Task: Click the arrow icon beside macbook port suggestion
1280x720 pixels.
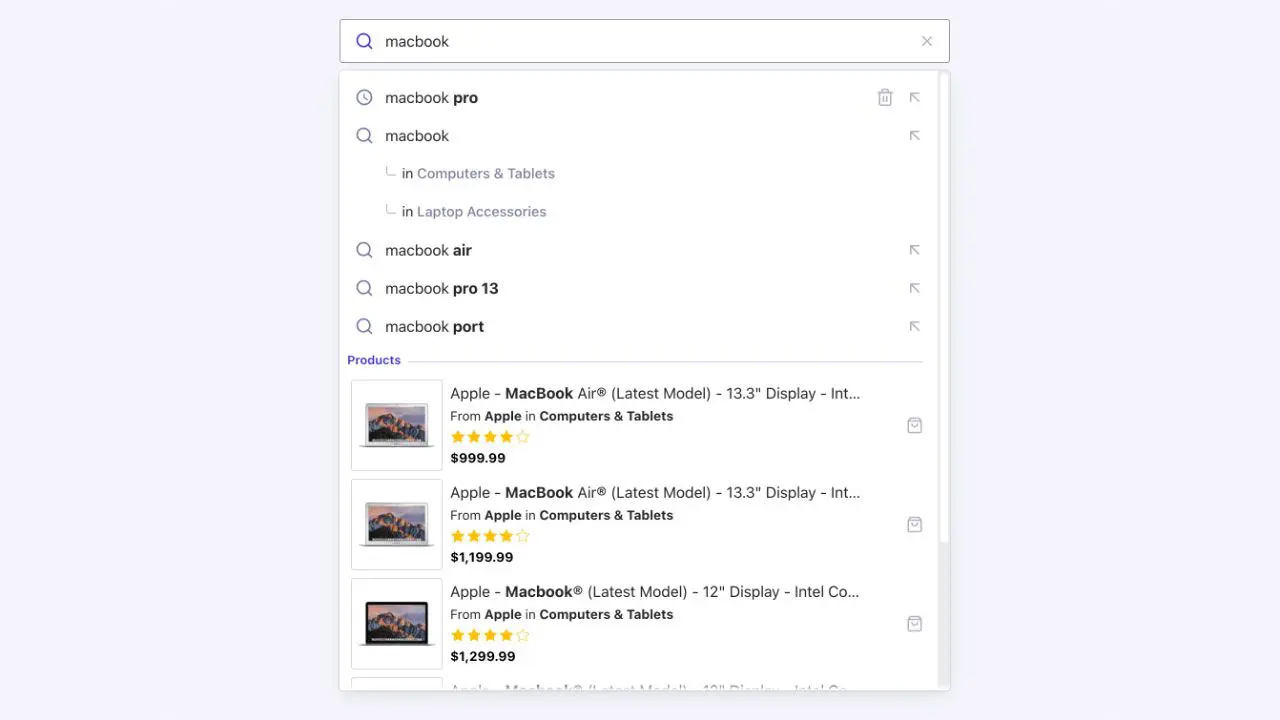Action: click(914, 326)
